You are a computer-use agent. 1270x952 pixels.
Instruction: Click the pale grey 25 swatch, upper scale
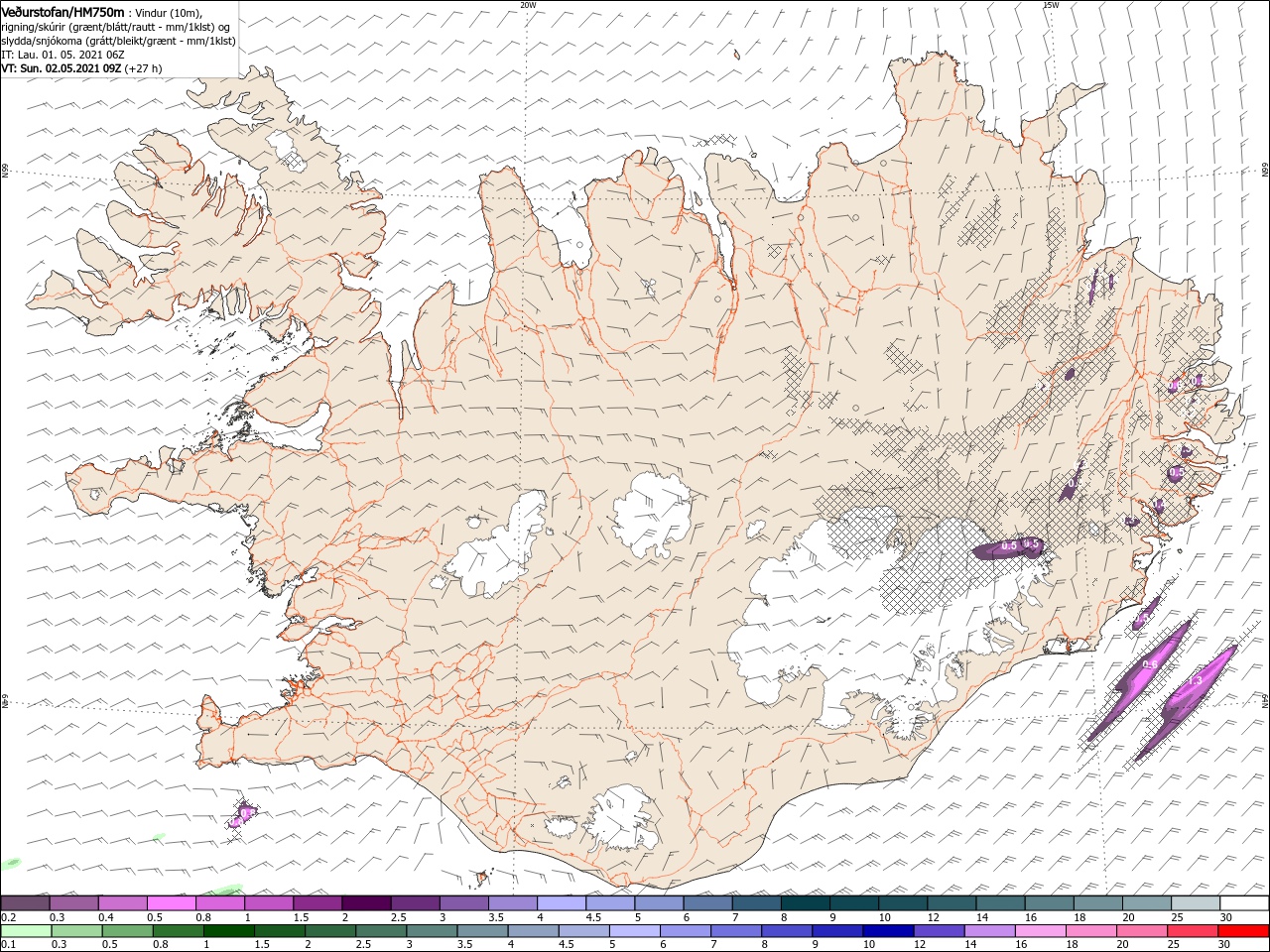(x=1195, y=903)
